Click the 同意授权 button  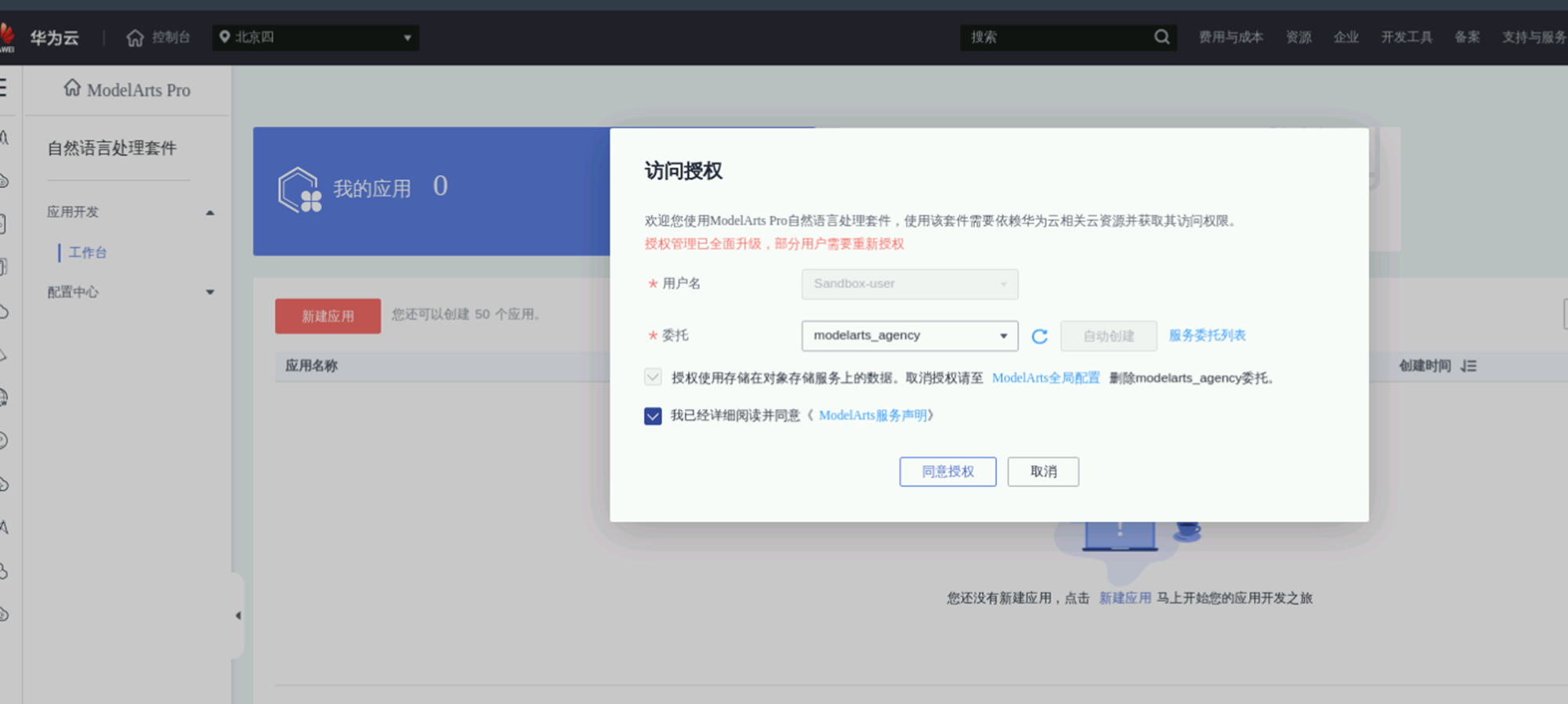[947, 471]
